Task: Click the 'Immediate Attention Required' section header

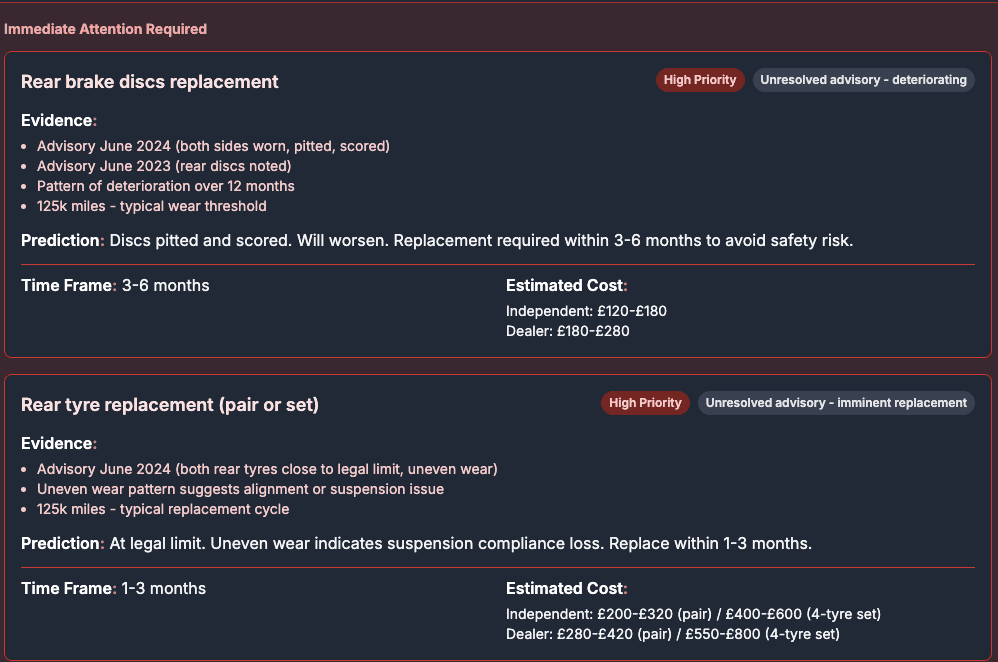Action: pyautogui.click(x=106, y=29)
